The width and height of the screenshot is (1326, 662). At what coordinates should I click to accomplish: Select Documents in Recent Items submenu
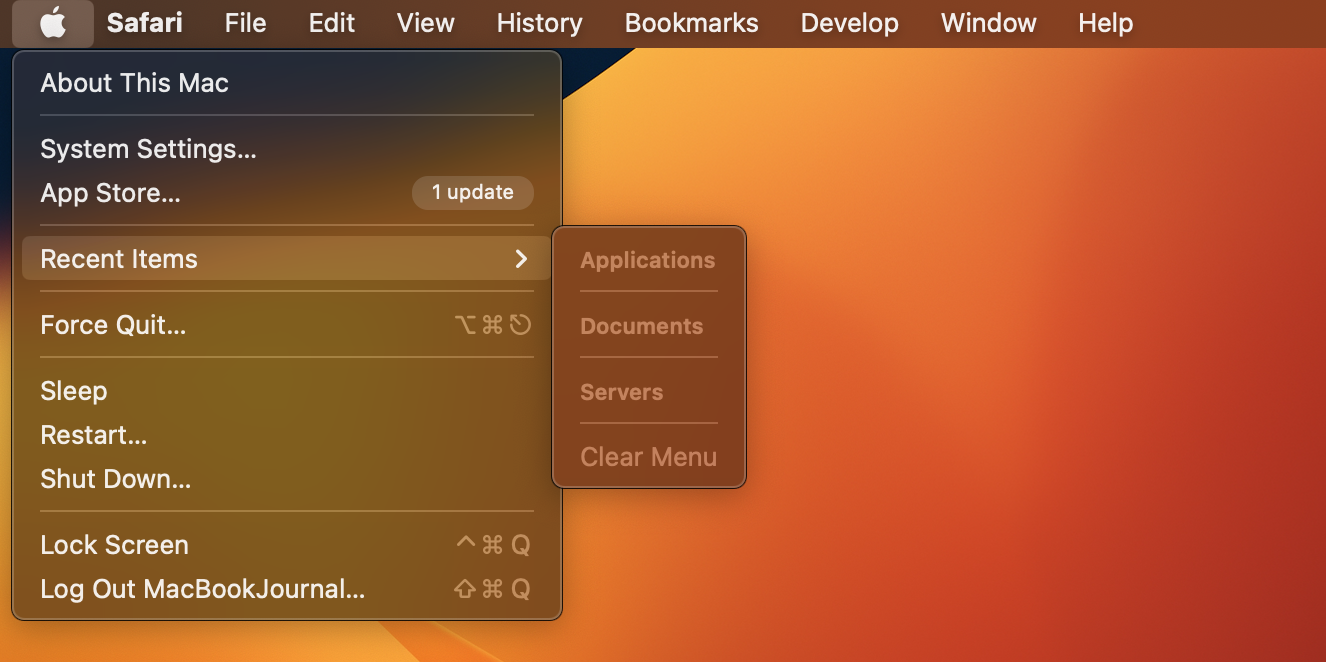[641, 326]
